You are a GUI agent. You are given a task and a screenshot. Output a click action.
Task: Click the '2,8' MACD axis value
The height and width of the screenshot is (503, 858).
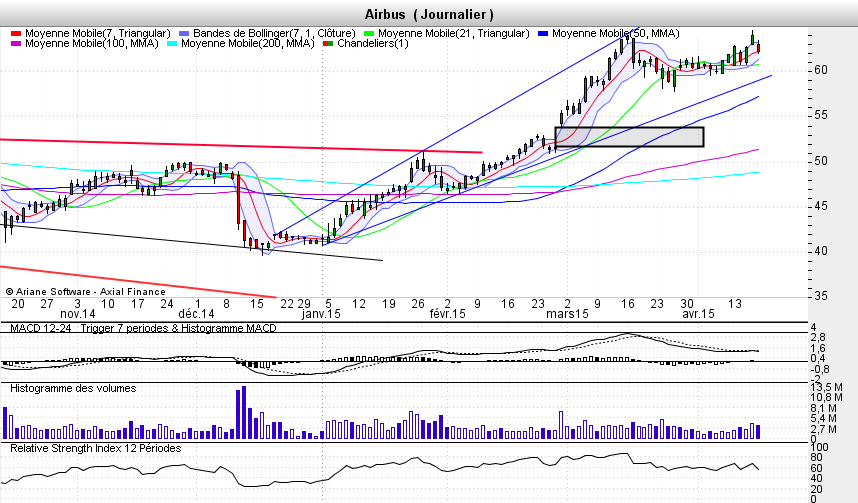click(818, 338)
